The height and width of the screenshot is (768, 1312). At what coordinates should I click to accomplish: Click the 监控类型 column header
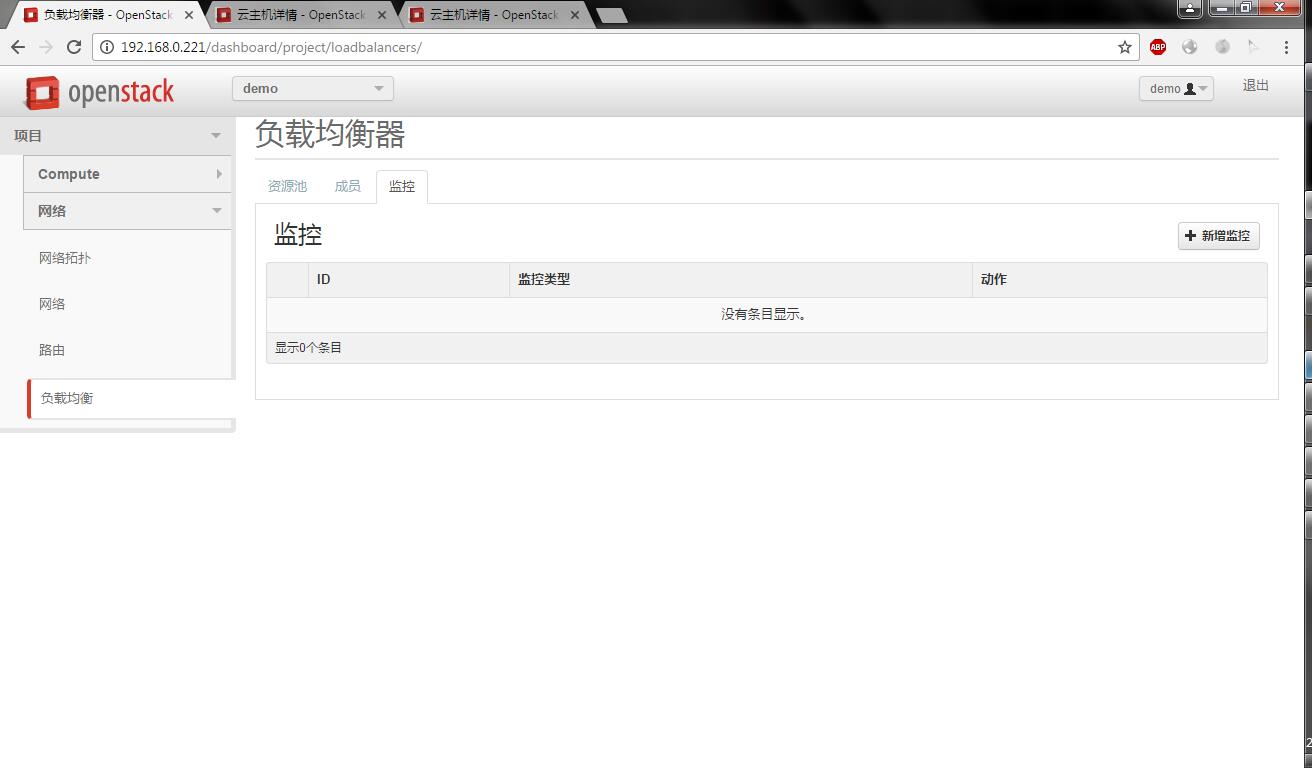click(741, 280)
